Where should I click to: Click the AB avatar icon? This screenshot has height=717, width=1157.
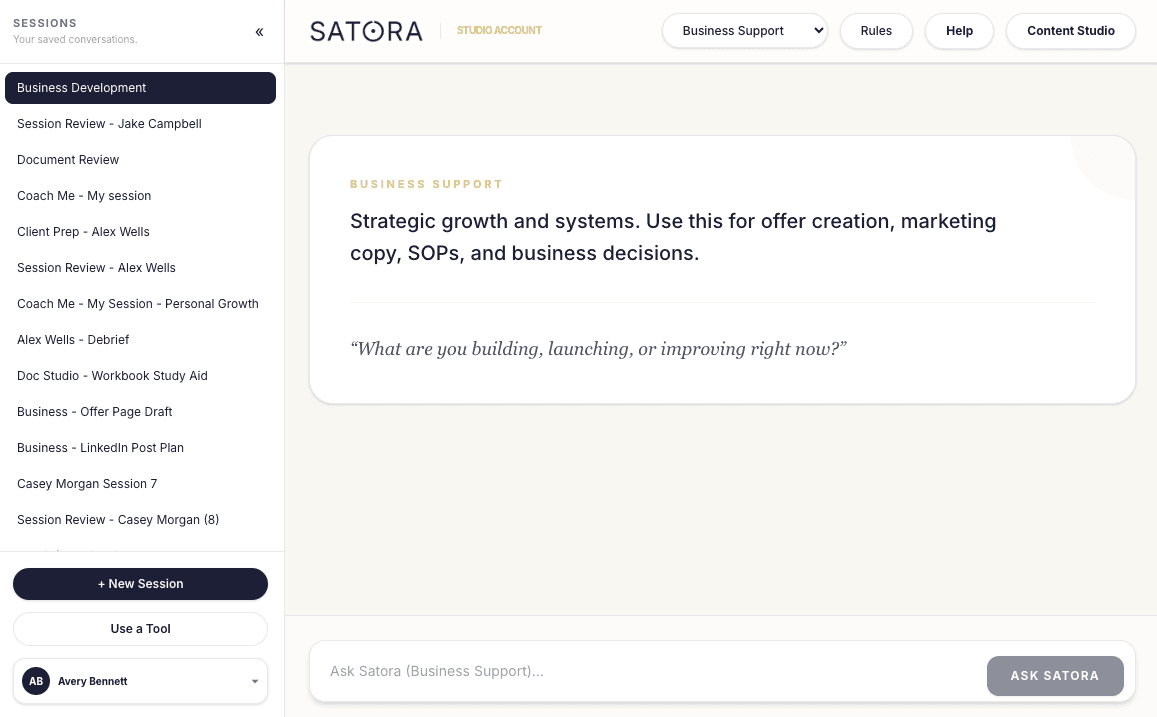coord(36,681)
